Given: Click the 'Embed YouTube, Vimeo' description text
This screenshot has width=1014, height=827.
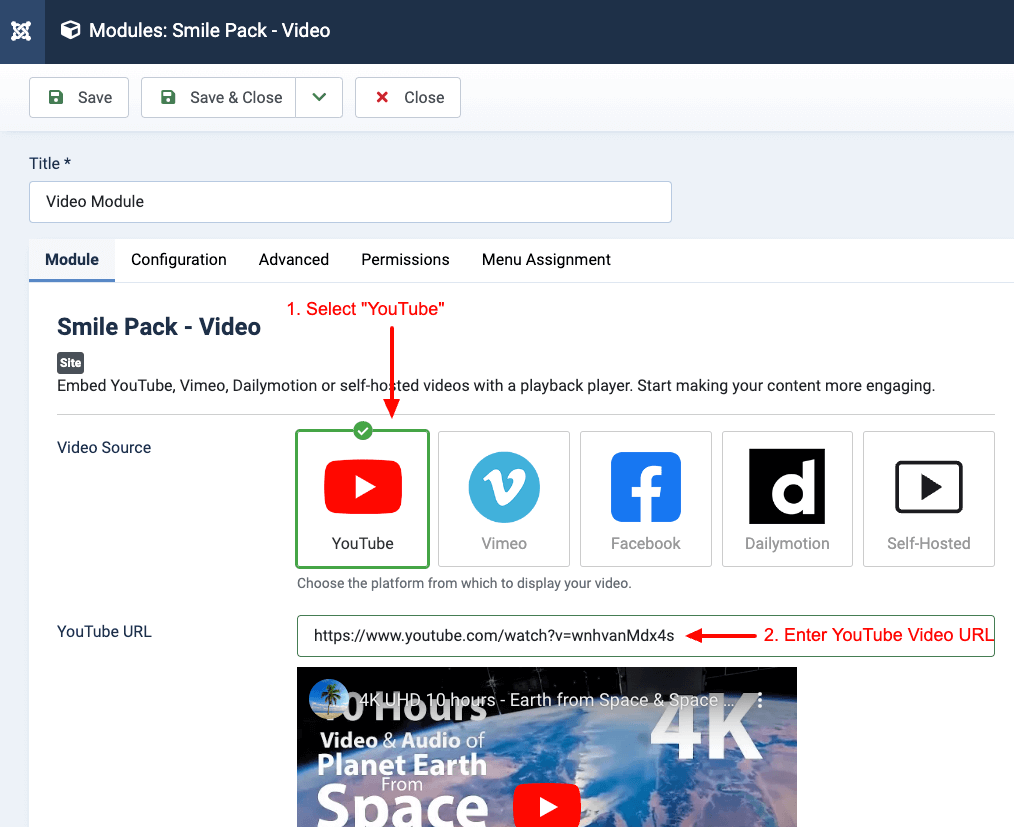Looking at the screenshot, I should tap(496, 386).
